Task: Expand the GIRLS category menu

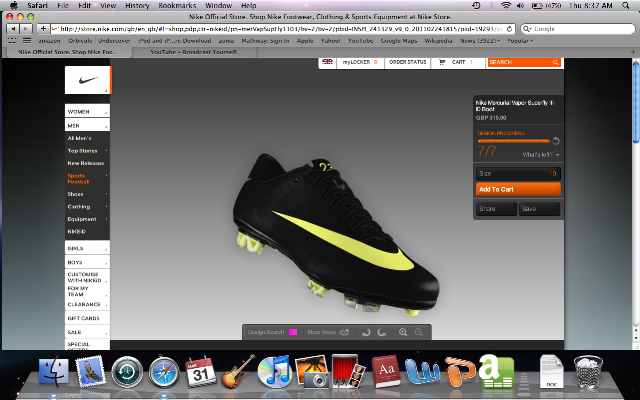Action: click(x=87, y=248)
